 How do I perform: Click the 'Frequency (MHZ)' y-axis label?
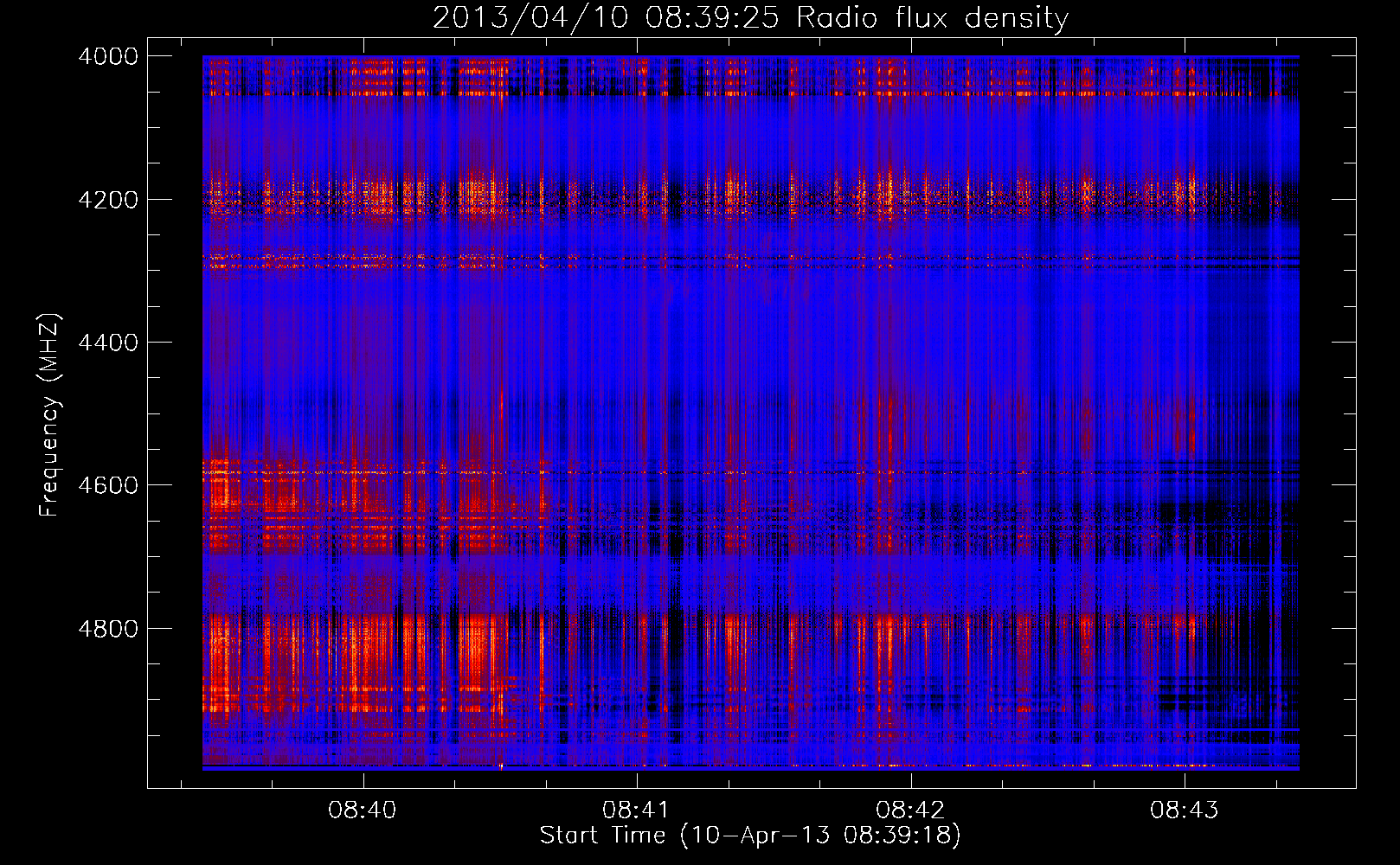(x=49, y=415)
